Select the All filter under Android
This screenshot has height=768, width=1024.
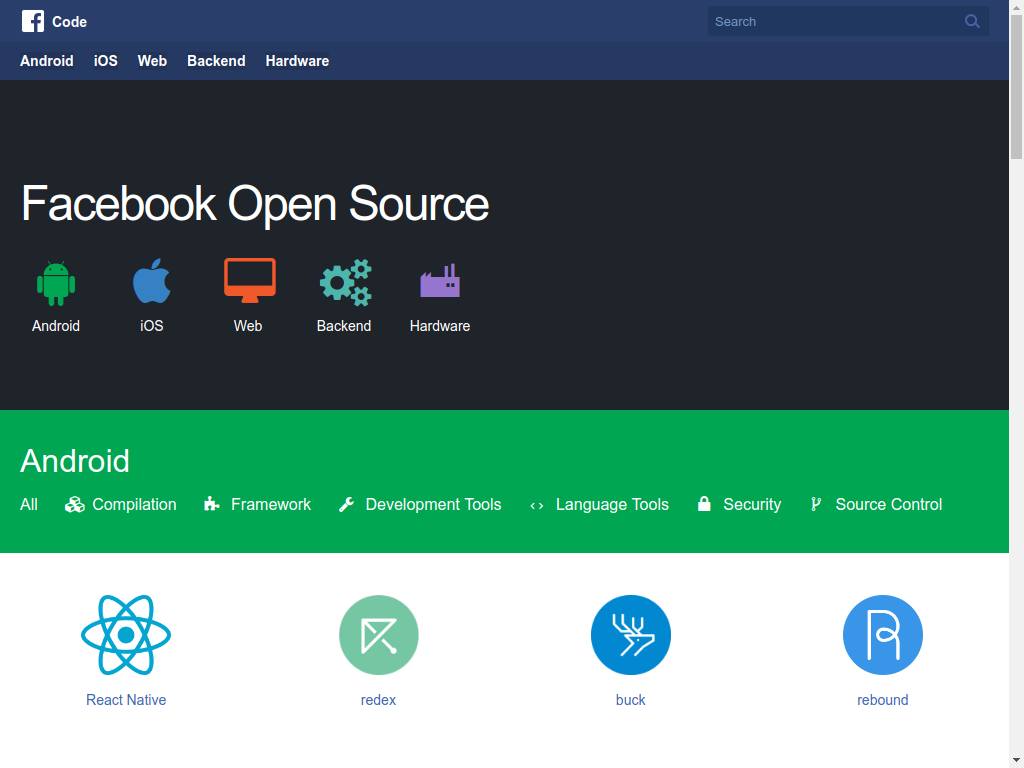pyautogui.click(x=29, y=504)
